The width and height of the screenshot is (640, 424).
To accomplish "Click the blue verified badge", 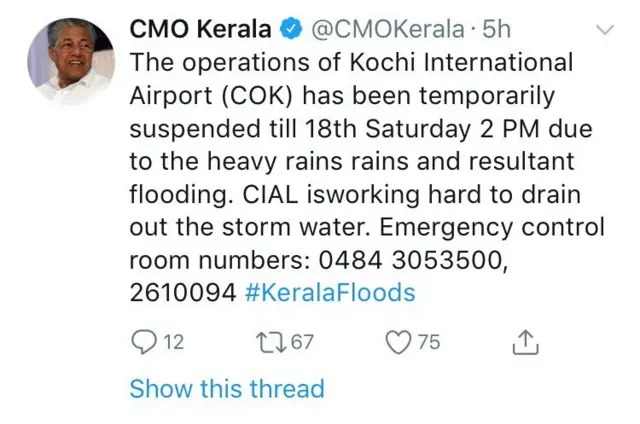I will [x=291, y=30].
